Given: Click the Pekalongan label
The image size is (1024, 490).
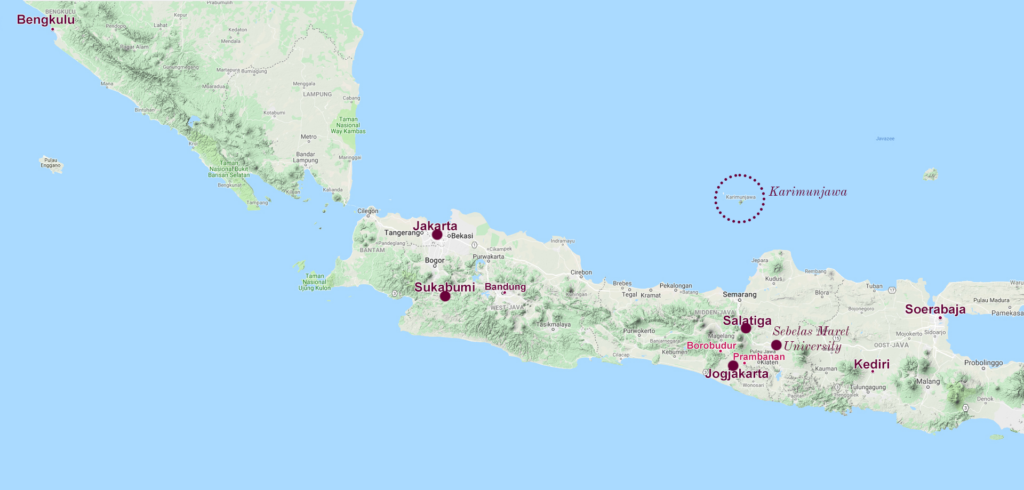Looking at the screenshot, I should [675, 286].
